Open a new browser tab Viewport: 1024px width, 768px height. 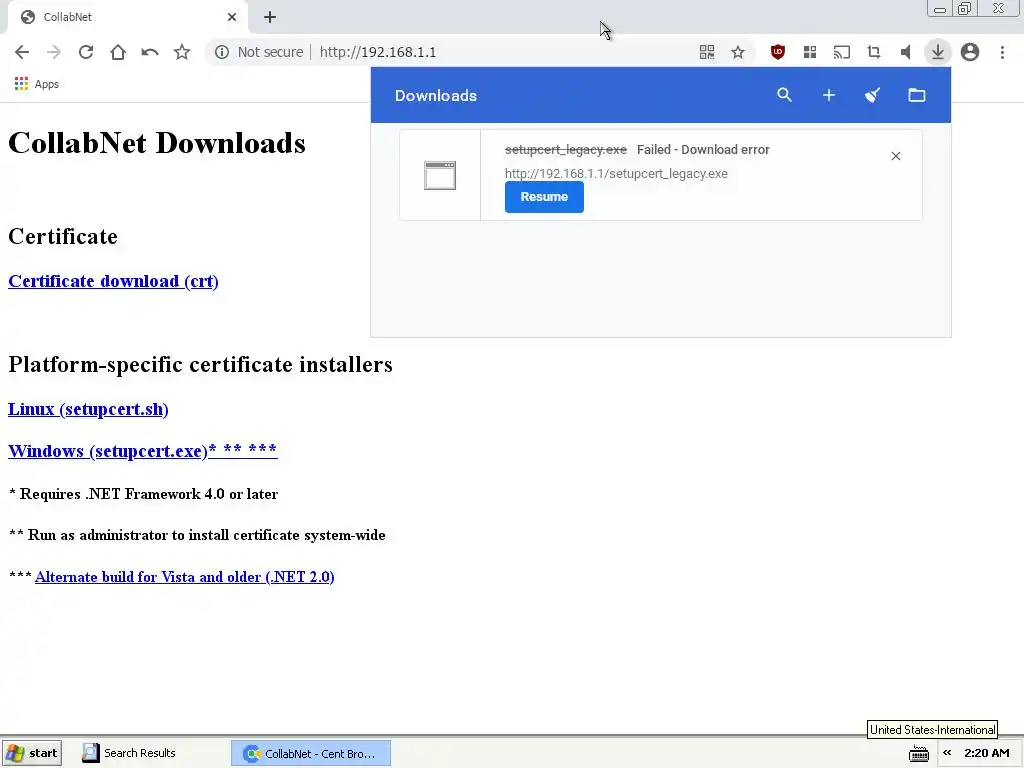[270, 17]
